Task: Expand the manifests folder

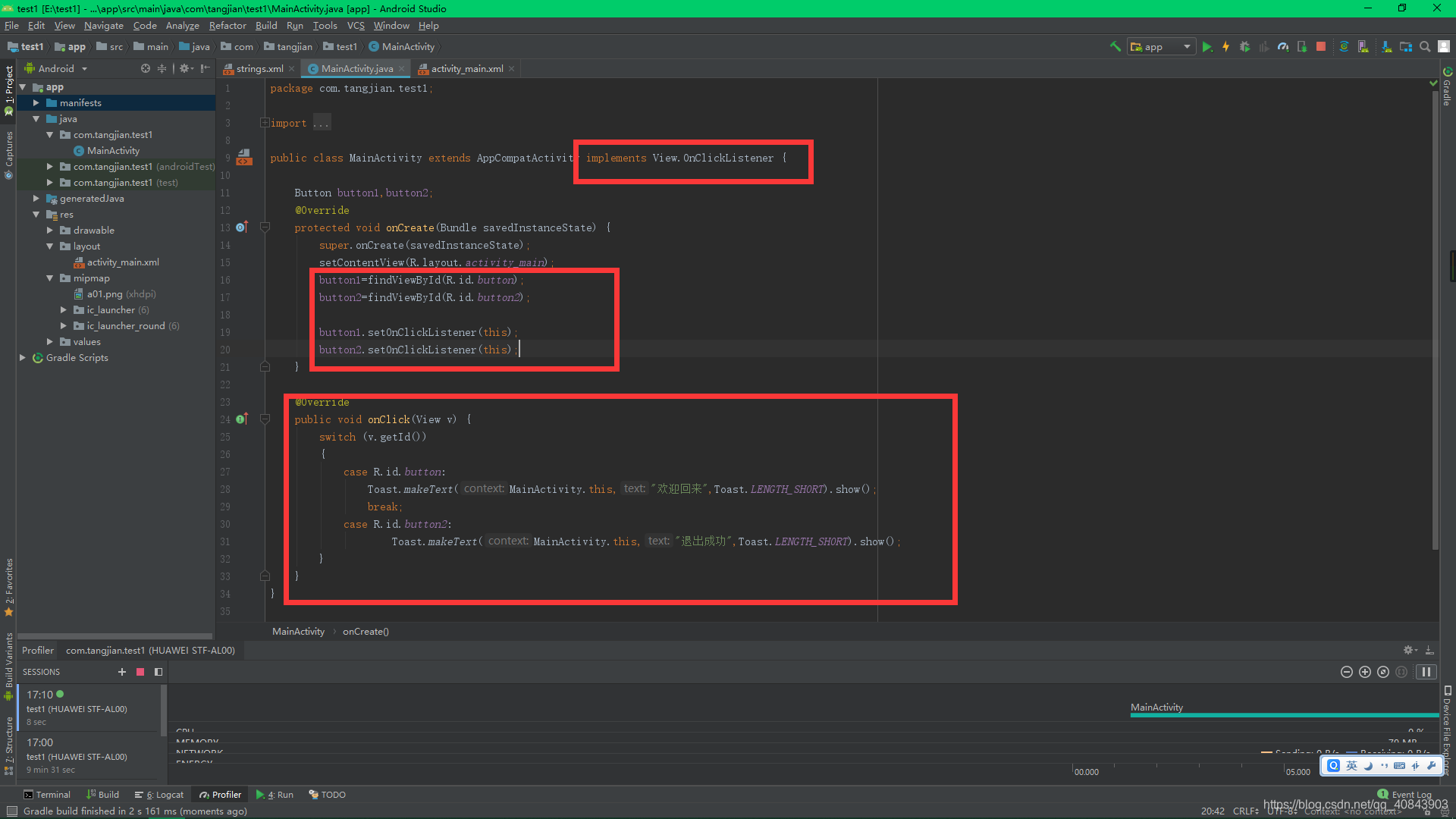Action: (x=36, y=103)
